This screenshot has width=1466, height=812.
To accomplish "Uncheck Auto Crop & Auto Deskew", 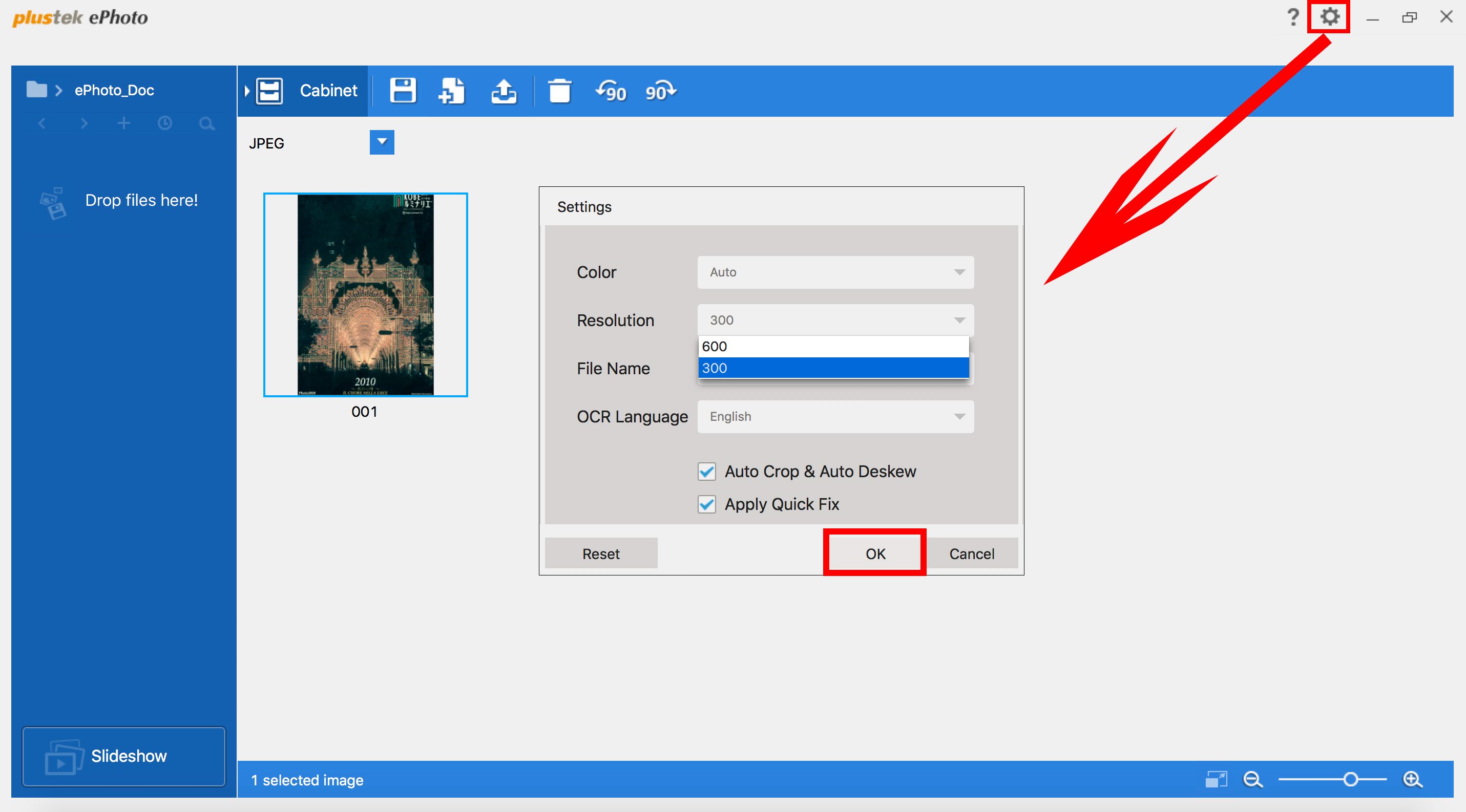I will [x=707, y=472].
